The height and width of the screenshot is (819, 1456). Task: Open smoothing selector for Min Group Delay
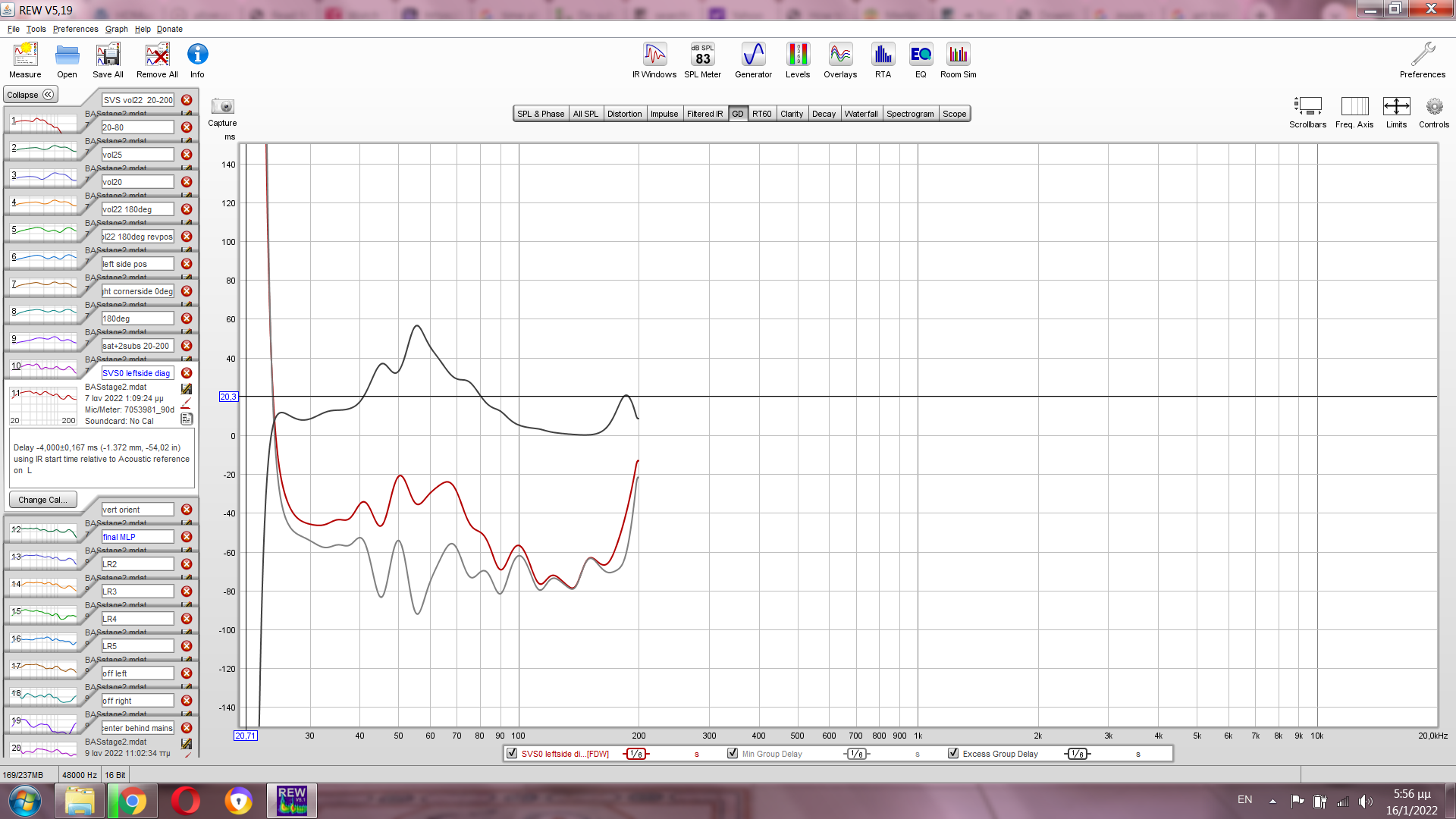pos(856,754)
